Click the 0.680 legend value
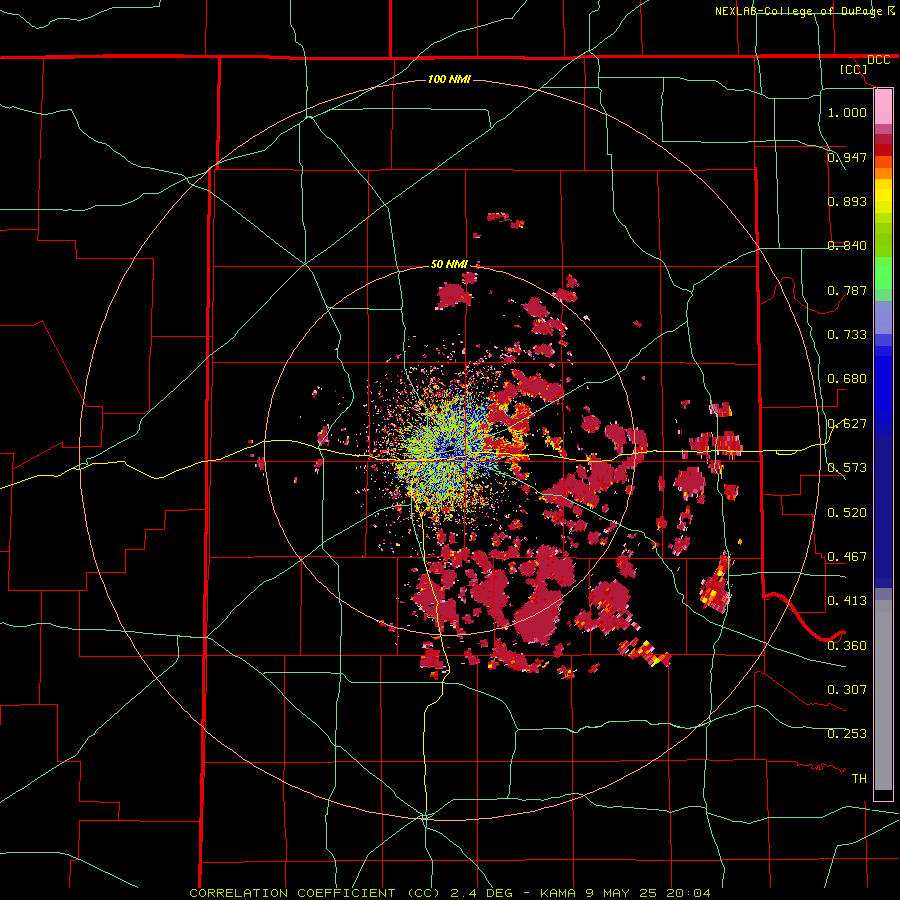Viewport: 900px width, 900px height. [x=847, y=379]
